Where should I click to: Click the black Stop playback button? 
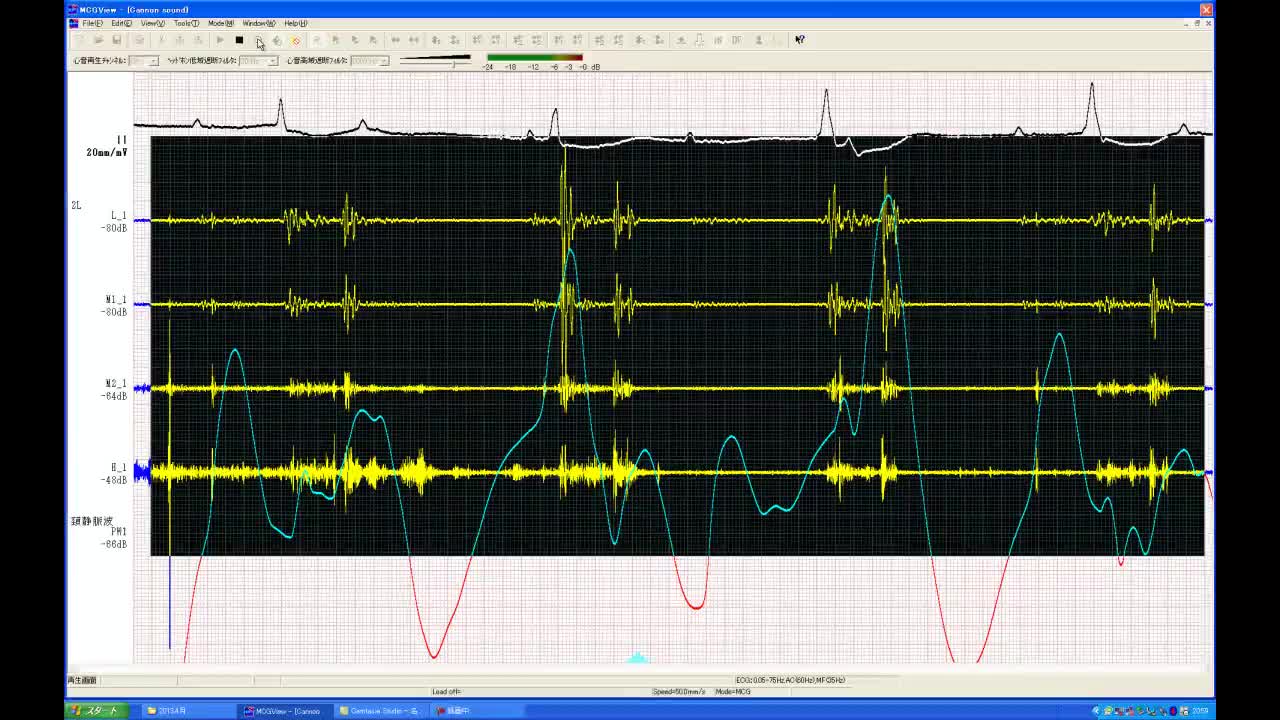click(x=239, y=40)
